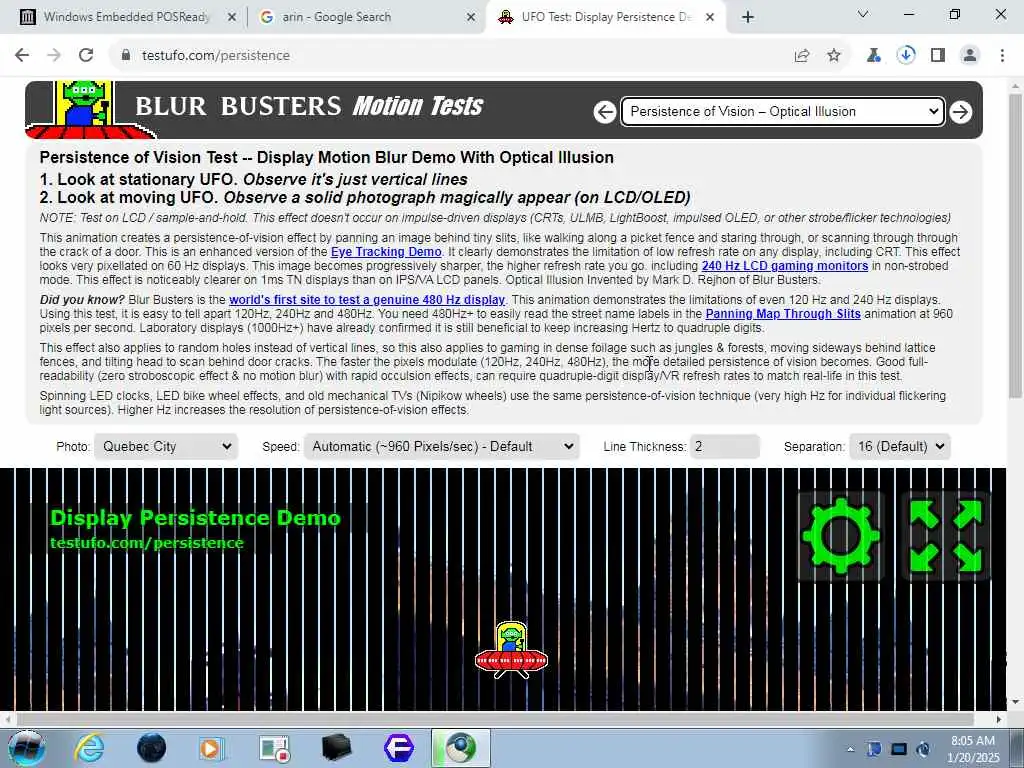Open the Windows Start orb
Viewport: 1024px width, 768px height.
(x=27, y=748)
